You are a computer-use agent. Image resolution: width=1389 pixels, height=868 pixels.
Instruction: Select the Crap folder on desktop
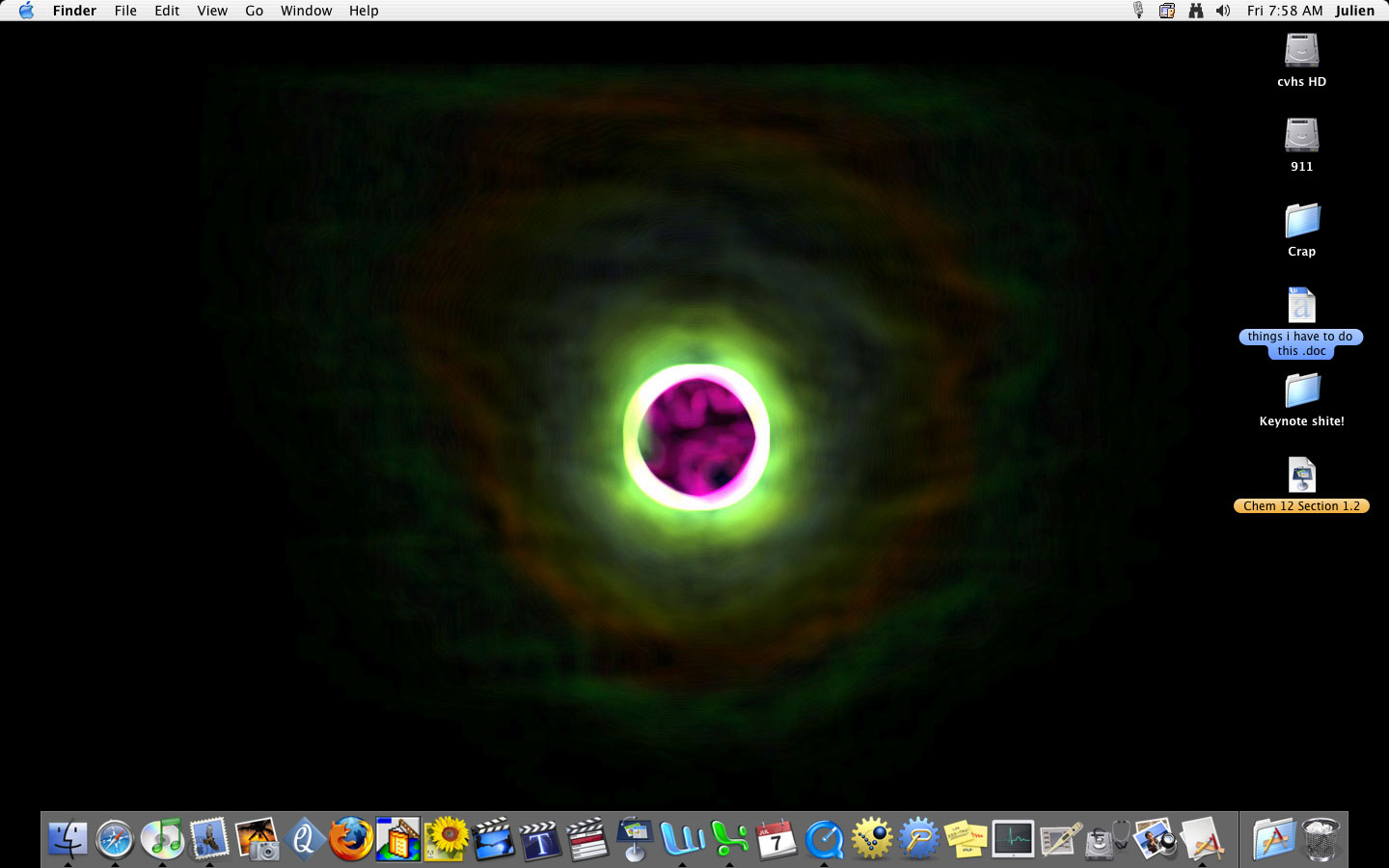coord(1301,220)
